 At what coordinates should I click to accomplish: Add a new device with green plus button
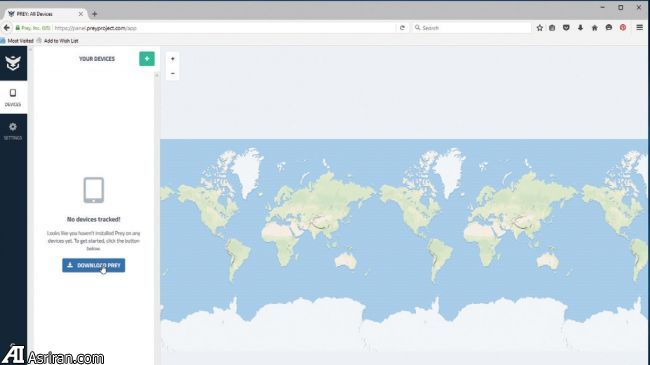pyautogui.click(x=147, y=58)
